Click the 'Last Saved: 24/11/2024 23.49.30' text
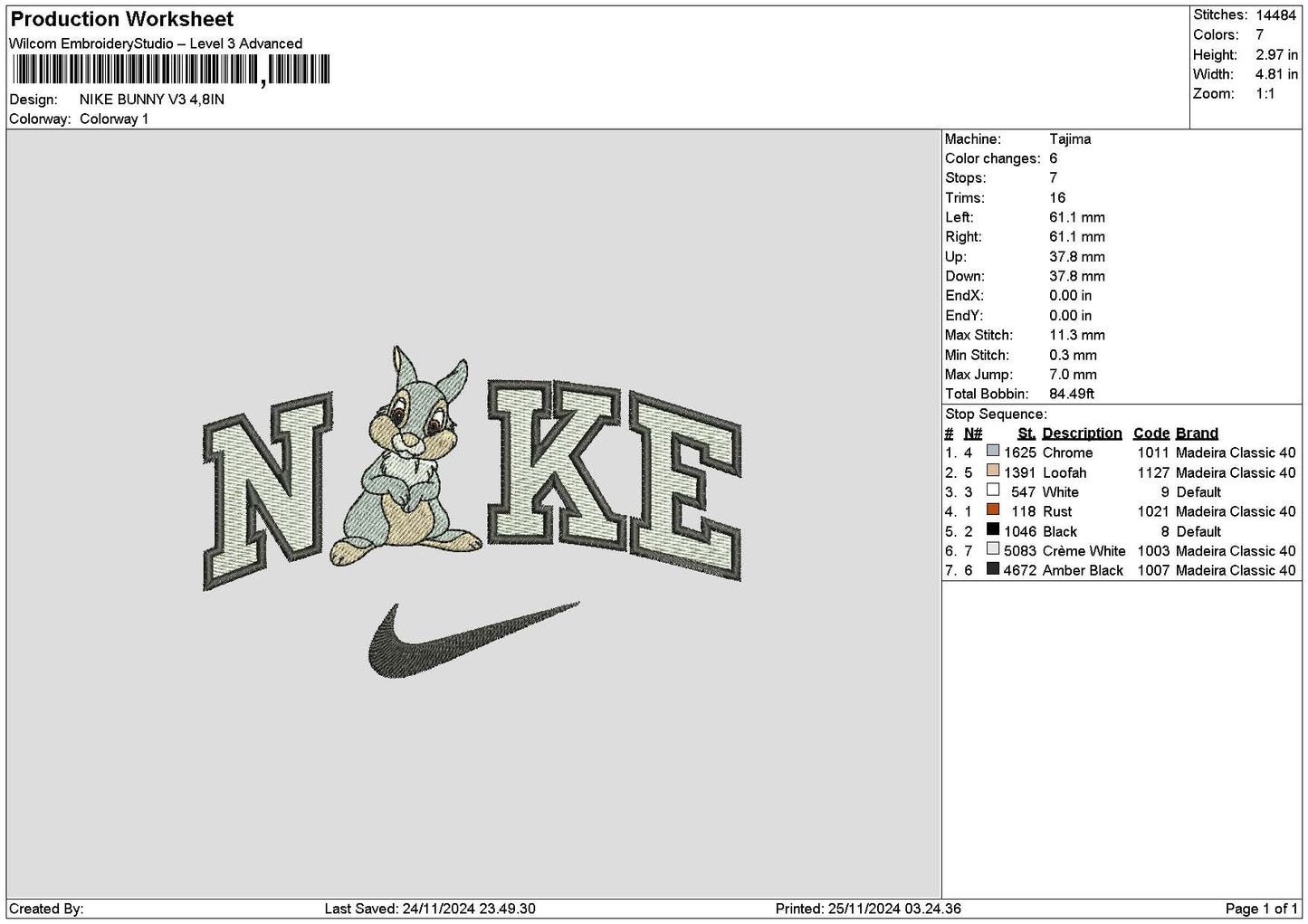The width and height of the screenshot is (1308, 924). click(x=430, y=909)
